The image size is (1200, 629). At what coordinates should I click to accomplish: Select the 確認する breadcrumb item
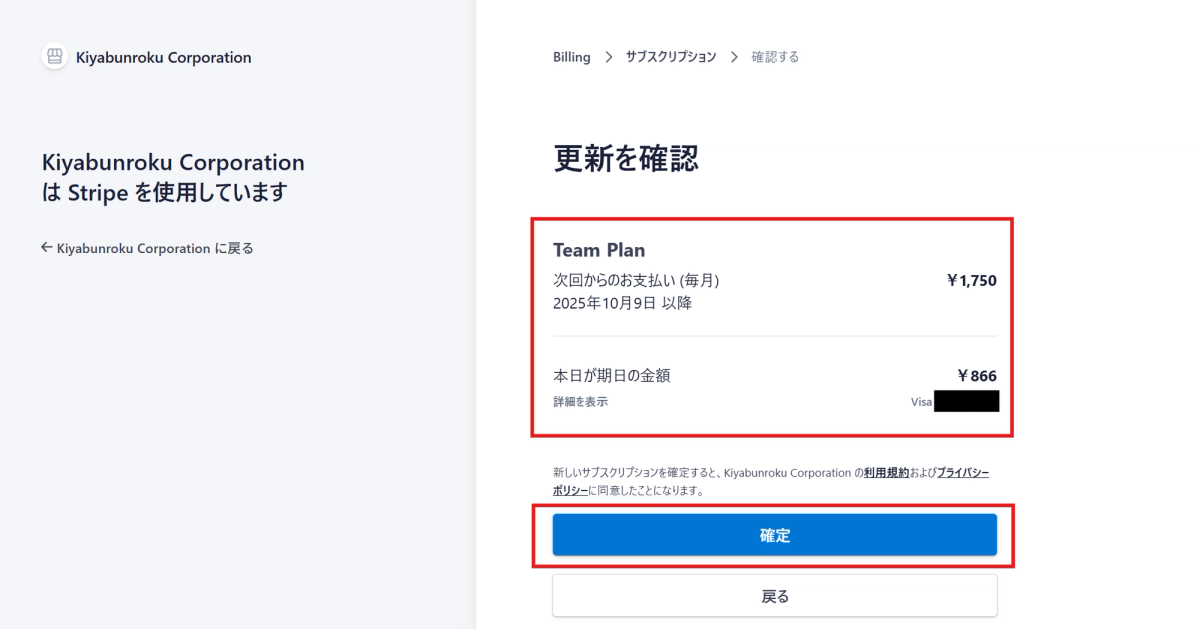coord(775,57)
